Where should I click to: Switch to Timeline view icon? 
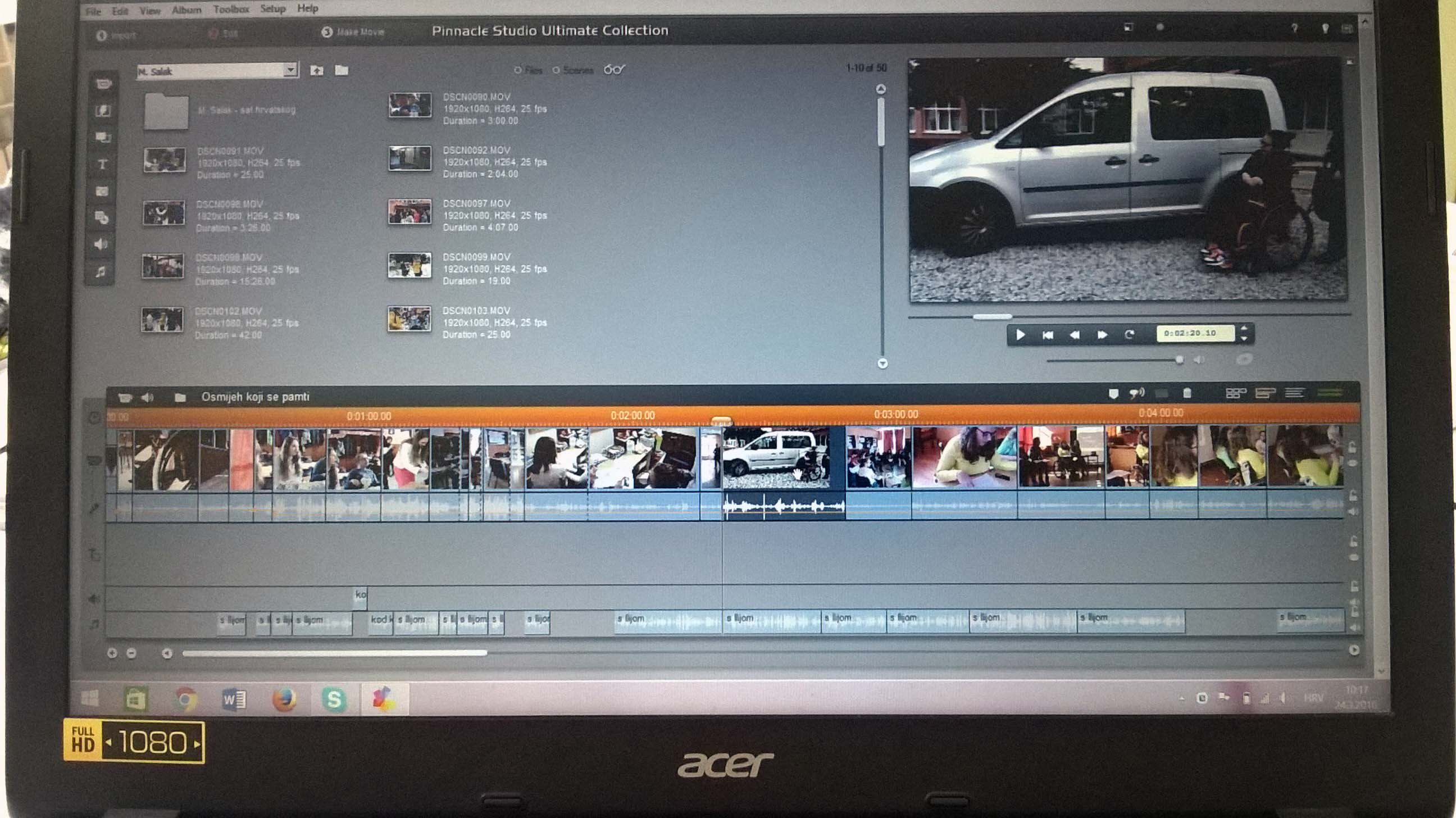[x=1266, y=393]
